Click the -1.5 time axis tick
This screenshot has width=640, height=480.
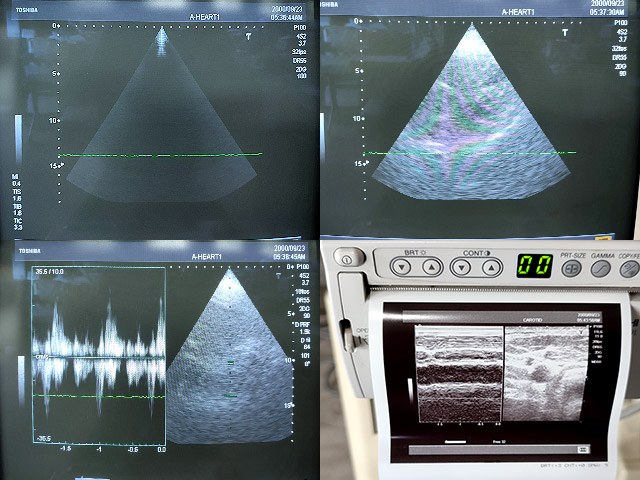[66, 449]
